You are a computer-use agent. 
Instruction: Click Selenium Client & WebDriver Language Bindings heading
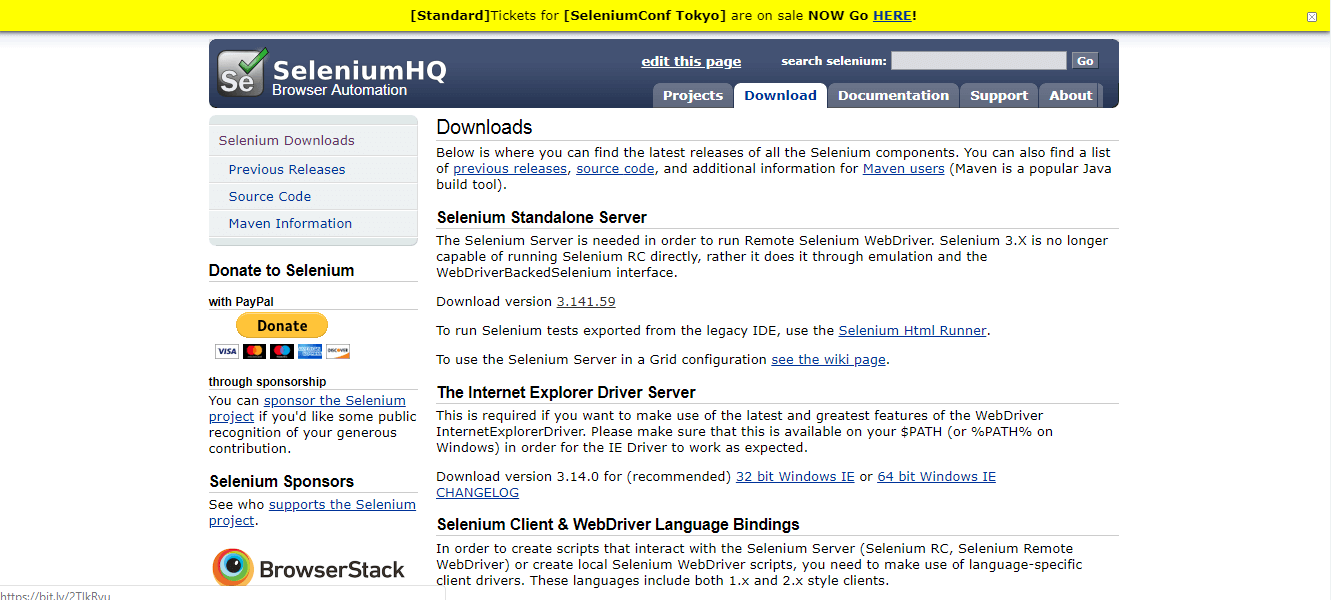click(x=618, y=524)
